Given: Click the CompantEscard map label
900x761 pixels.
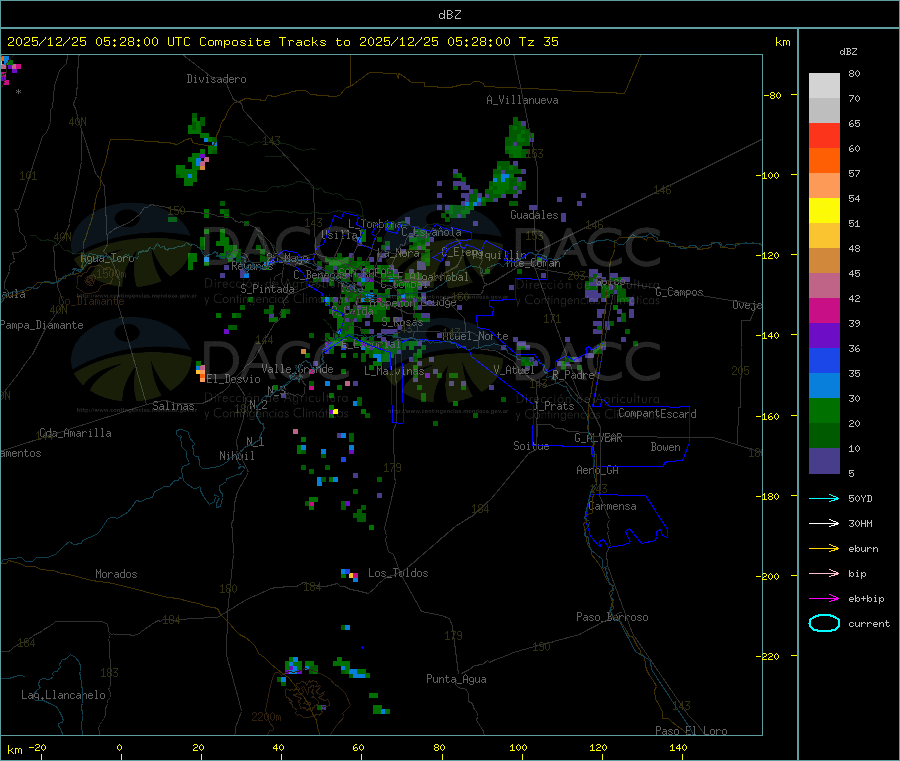Looking at the screenshot, I should click(657, 413).
